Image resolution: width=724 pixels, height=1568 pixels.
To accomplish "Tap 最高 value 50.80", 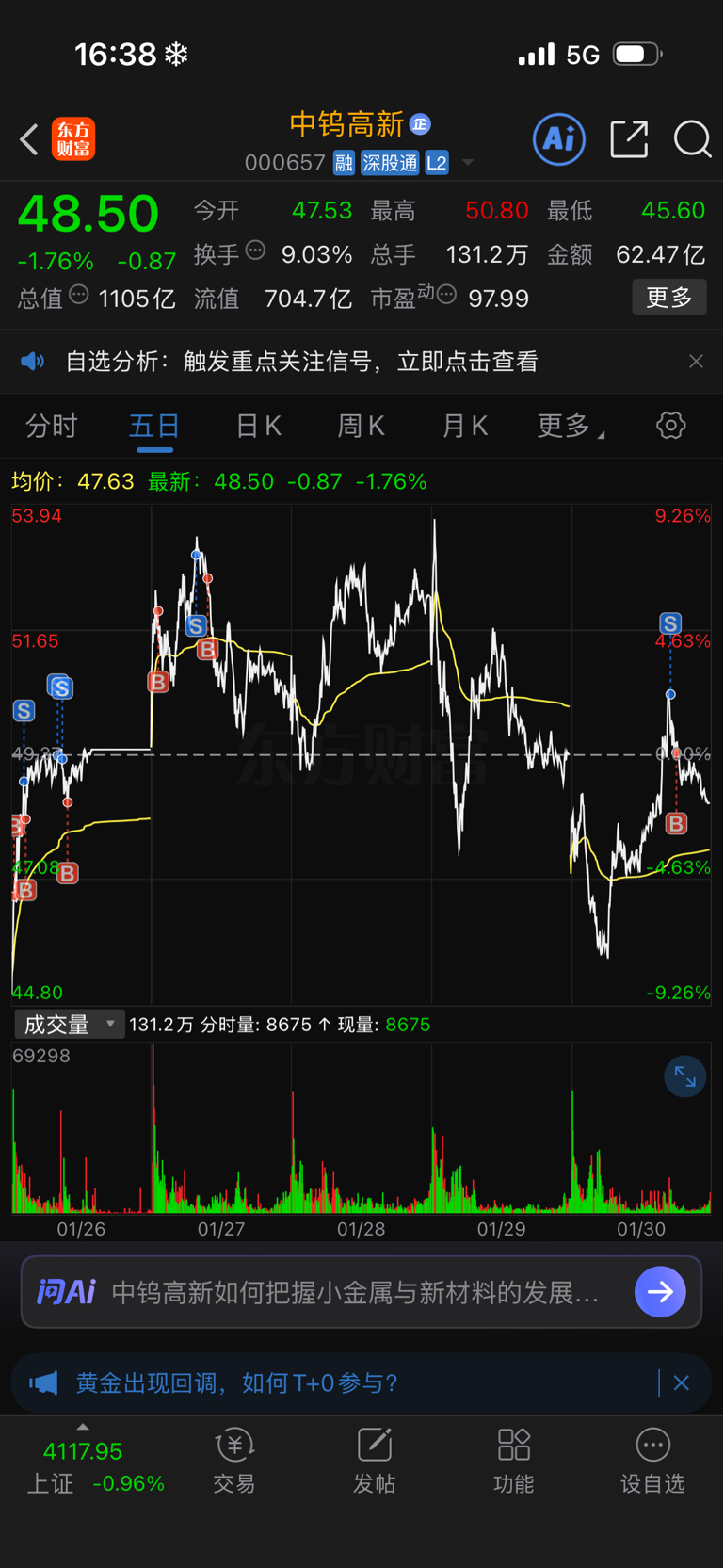I will [496, 210].
